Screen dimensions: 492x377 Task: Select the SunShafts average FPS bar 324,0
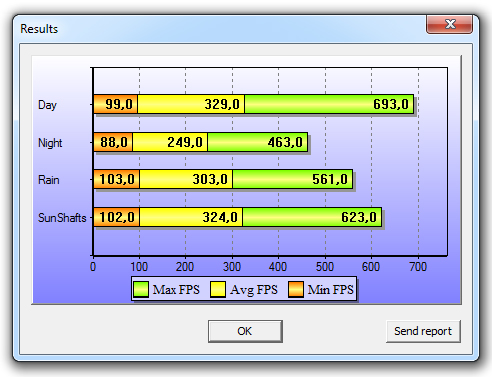[x=191, y=217]
